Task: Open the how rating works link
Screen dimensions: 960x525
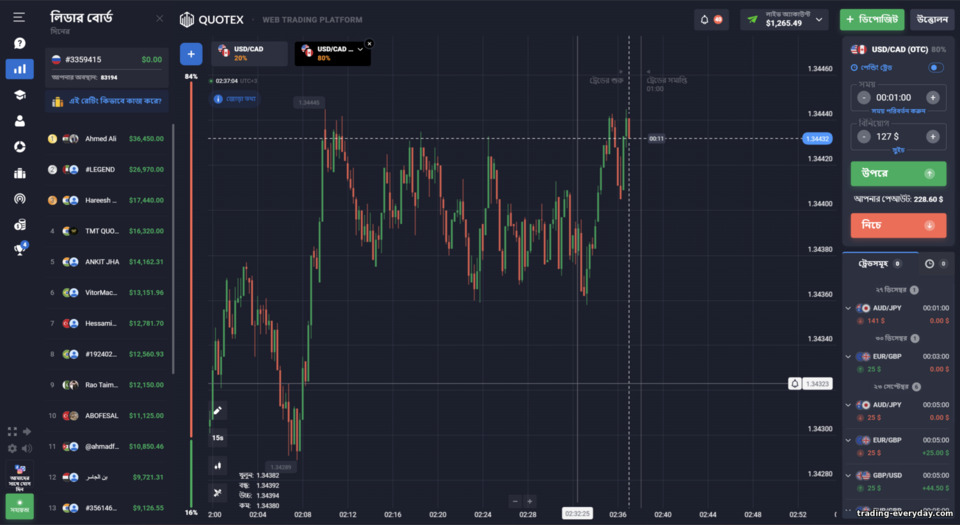Action: click(x=107, y=101)
